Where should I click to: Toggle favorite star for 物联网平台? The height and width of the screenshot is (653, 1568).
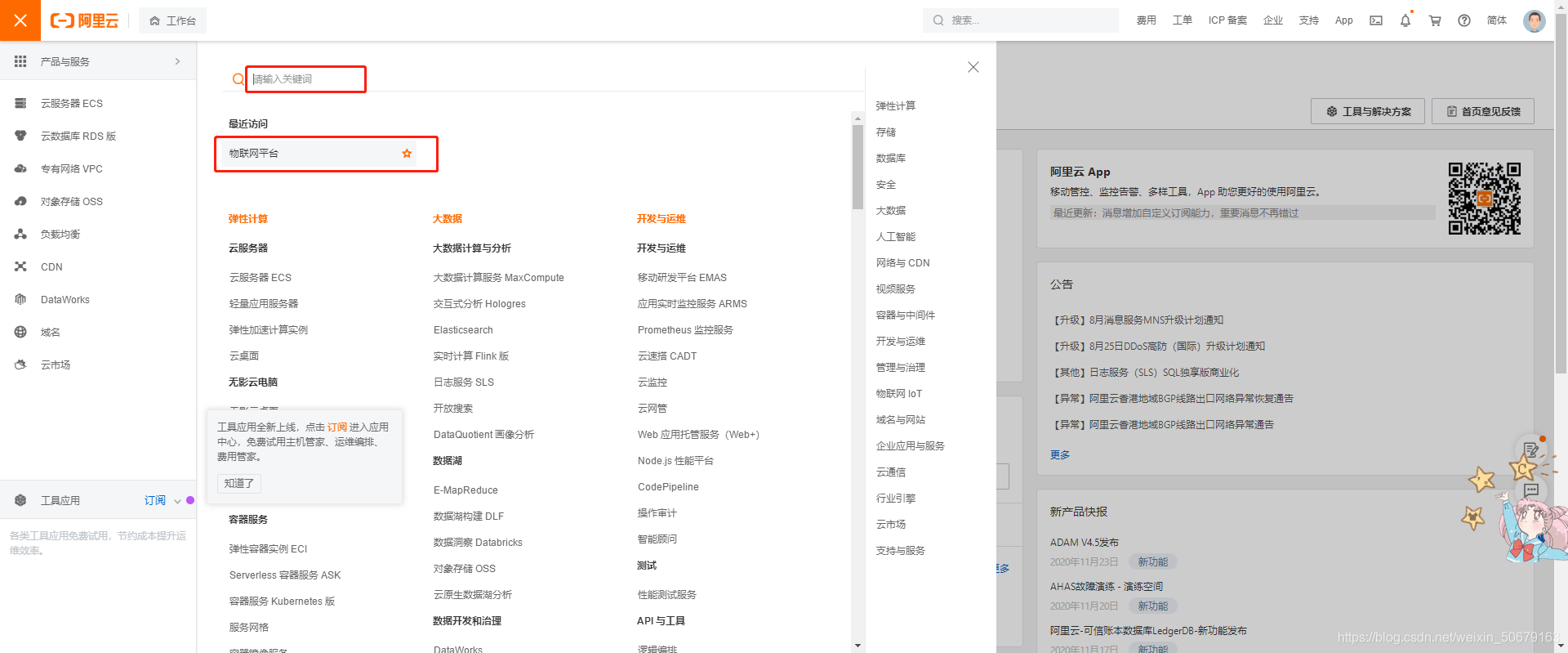pos(407,154)
